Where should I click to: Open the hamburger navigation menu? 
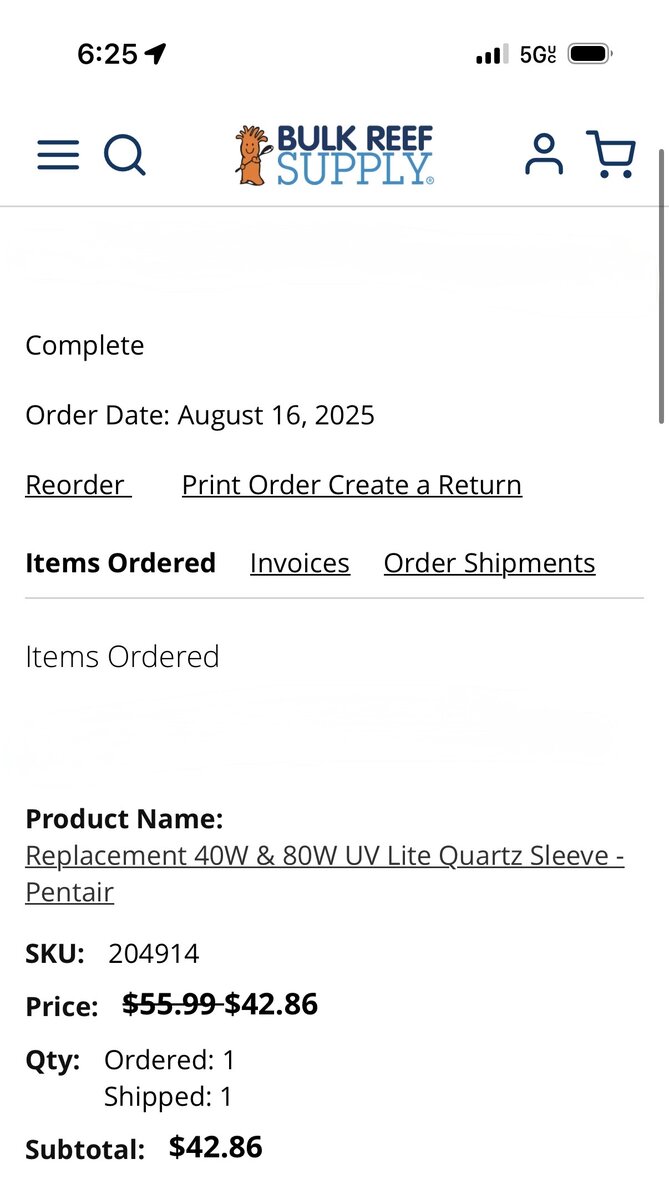coord(58,155)
